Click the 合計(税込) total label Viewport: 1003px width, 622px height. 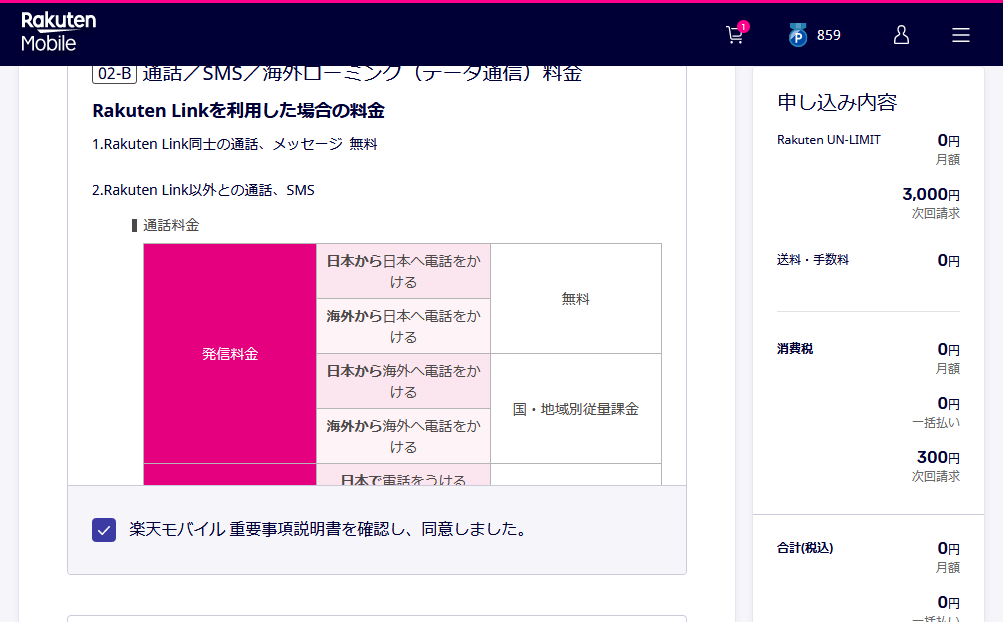805,548
